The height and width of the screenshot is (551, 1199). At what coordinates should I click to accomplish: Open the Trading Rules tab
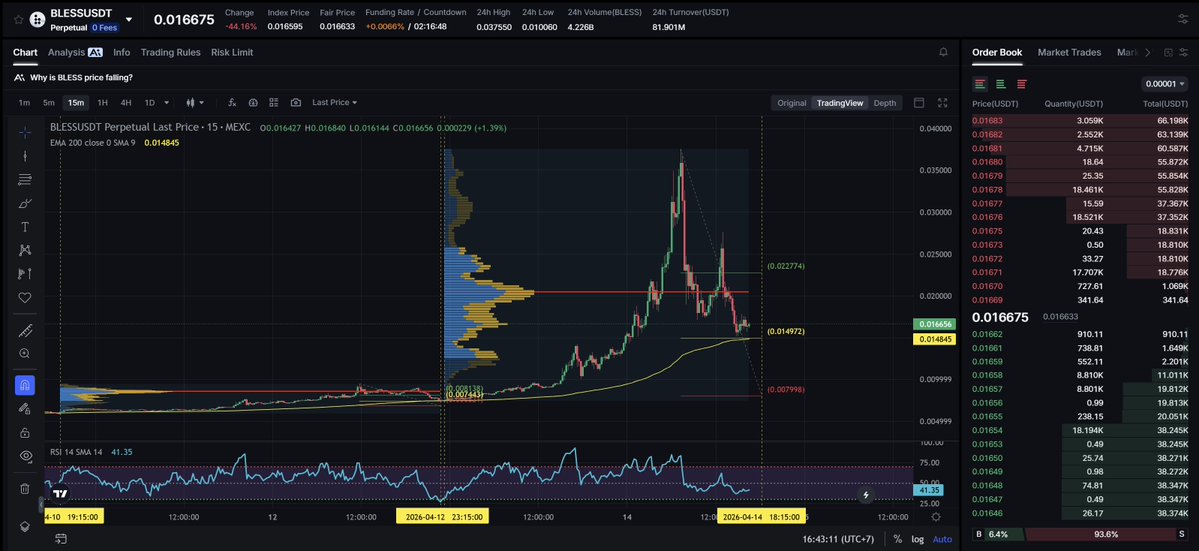(171, 52)
